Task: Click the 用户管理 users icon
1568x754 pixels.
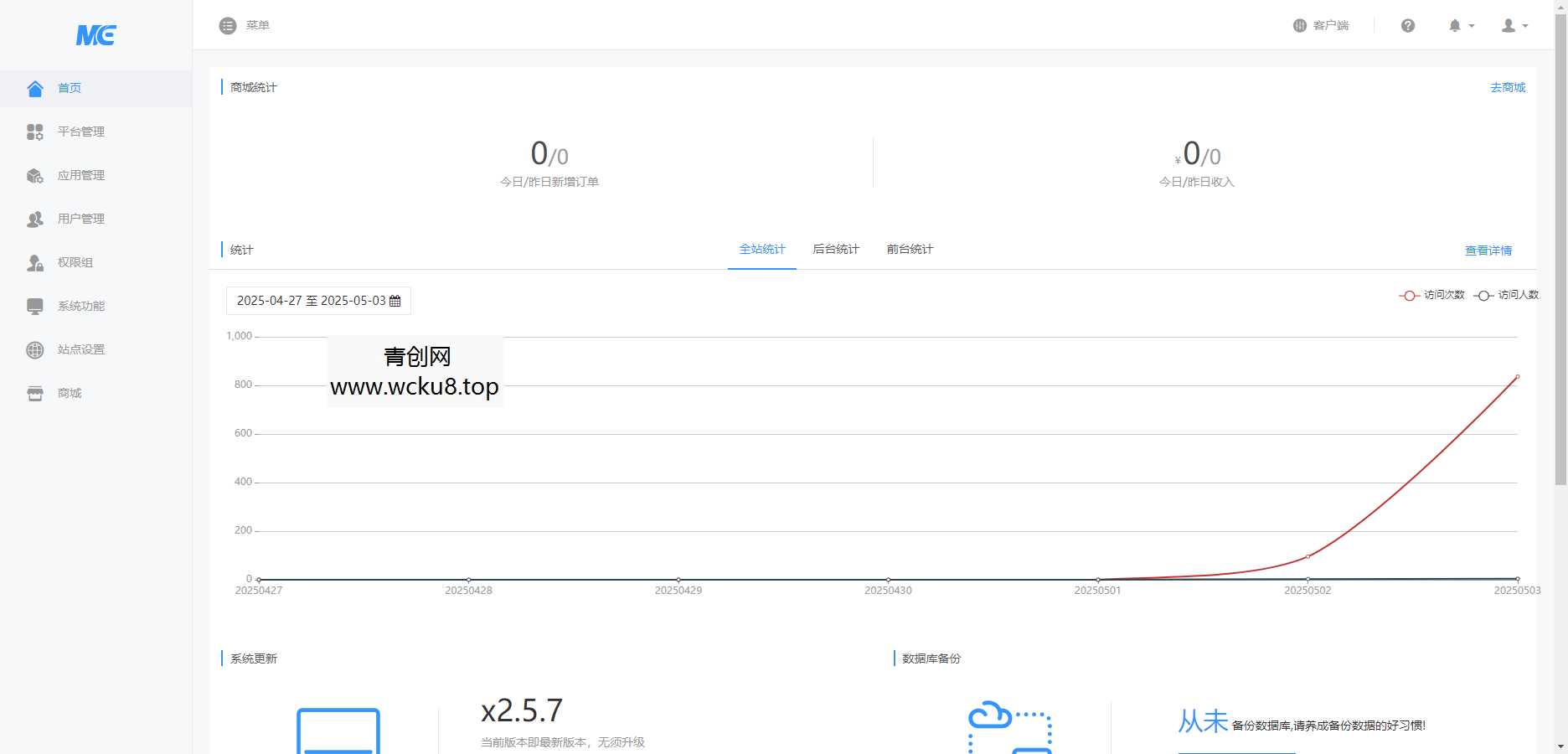Action: [x=35, y=219]
